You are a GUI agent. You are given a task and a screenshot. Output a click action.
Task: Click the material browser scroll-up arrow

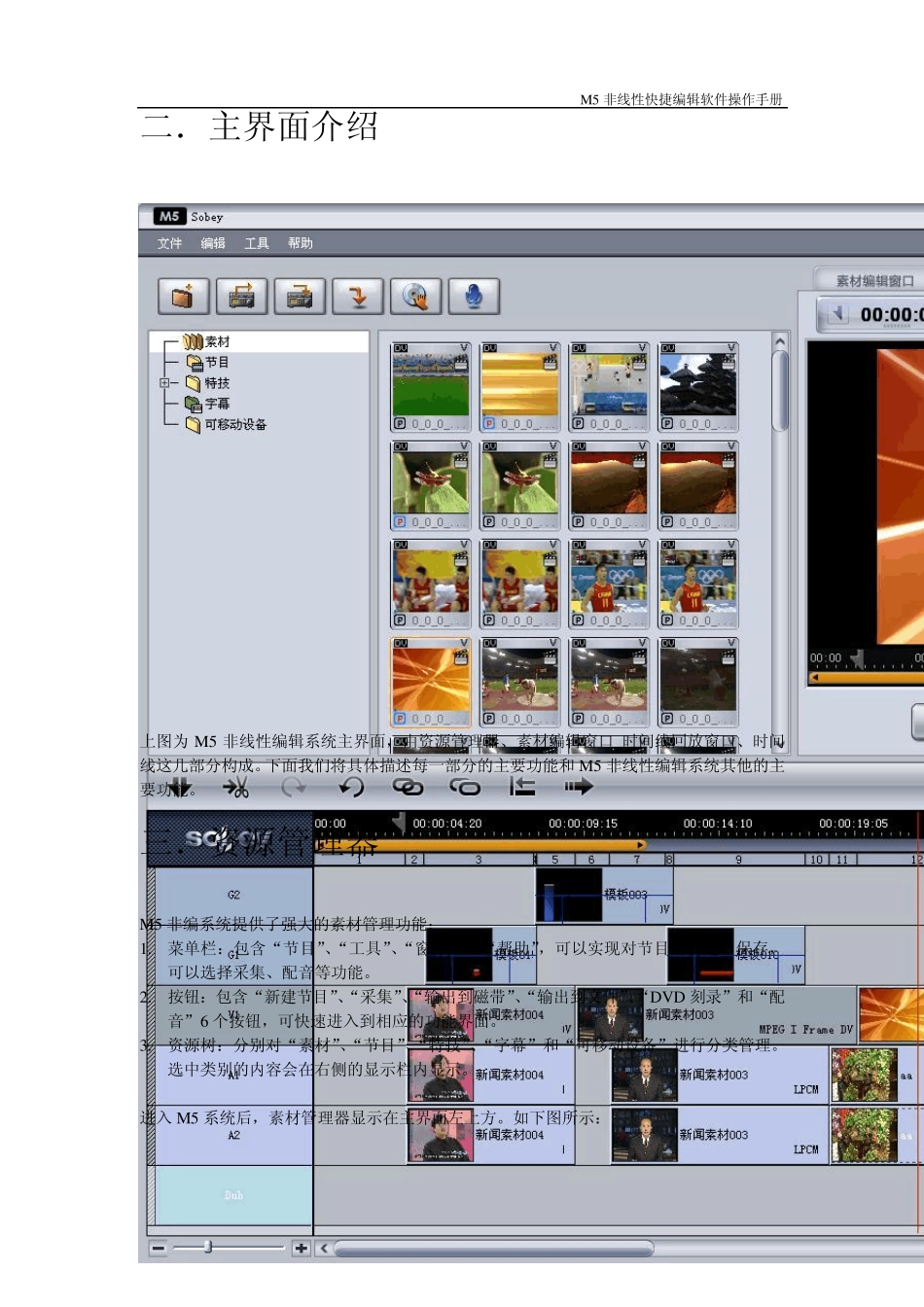[780, 342]
